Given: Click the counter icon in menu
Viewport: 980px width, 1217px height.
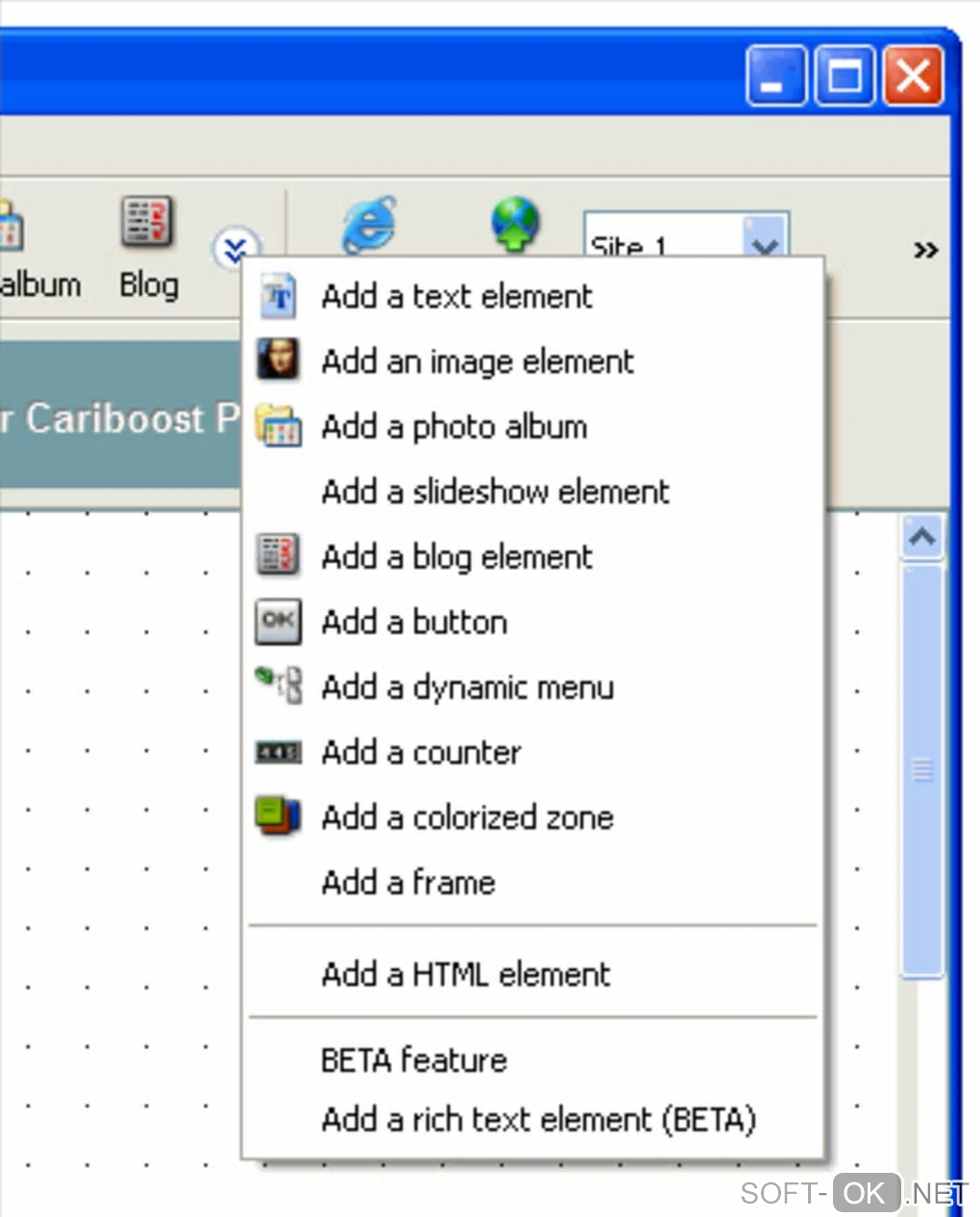Looking at the screenshot, I should pyautogui.click(x=279, y=751).
